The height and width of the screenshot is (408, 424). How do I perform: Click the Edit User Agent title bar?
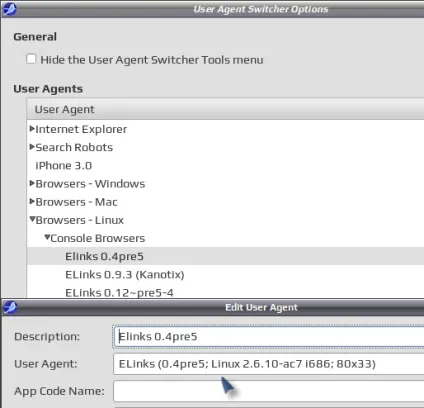[213, 307]
